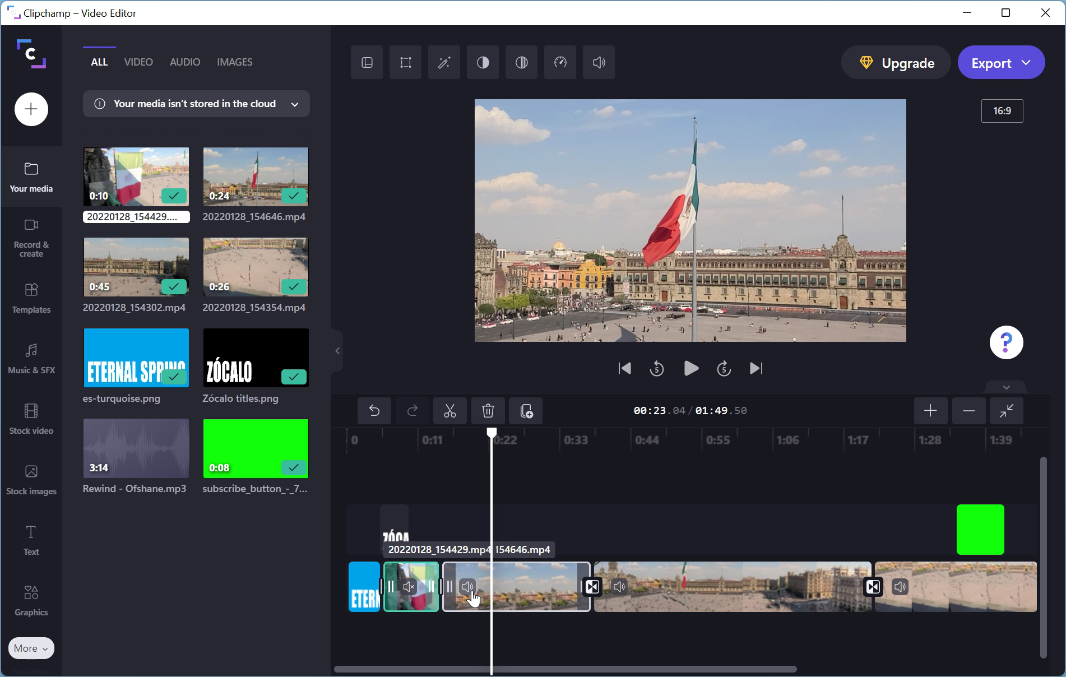Switch to the VIDEO media tab
The image size is (1066, 677).
coord(138,62)
